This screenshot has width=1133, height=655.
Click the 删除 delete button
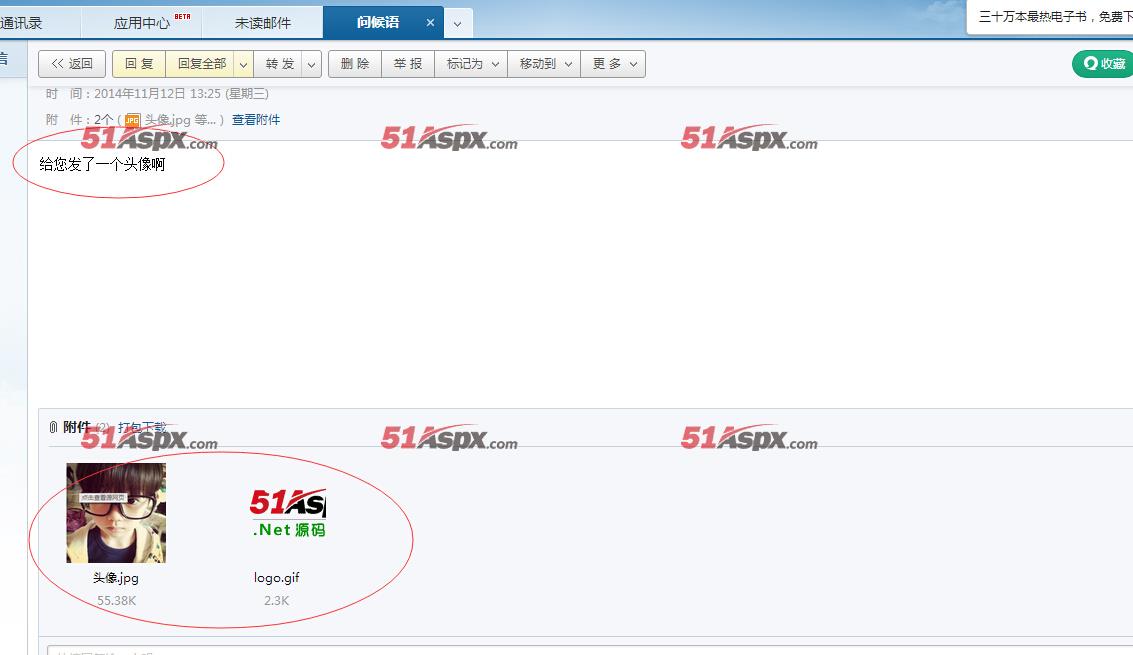pyautogui.click(x=355, y=64)
